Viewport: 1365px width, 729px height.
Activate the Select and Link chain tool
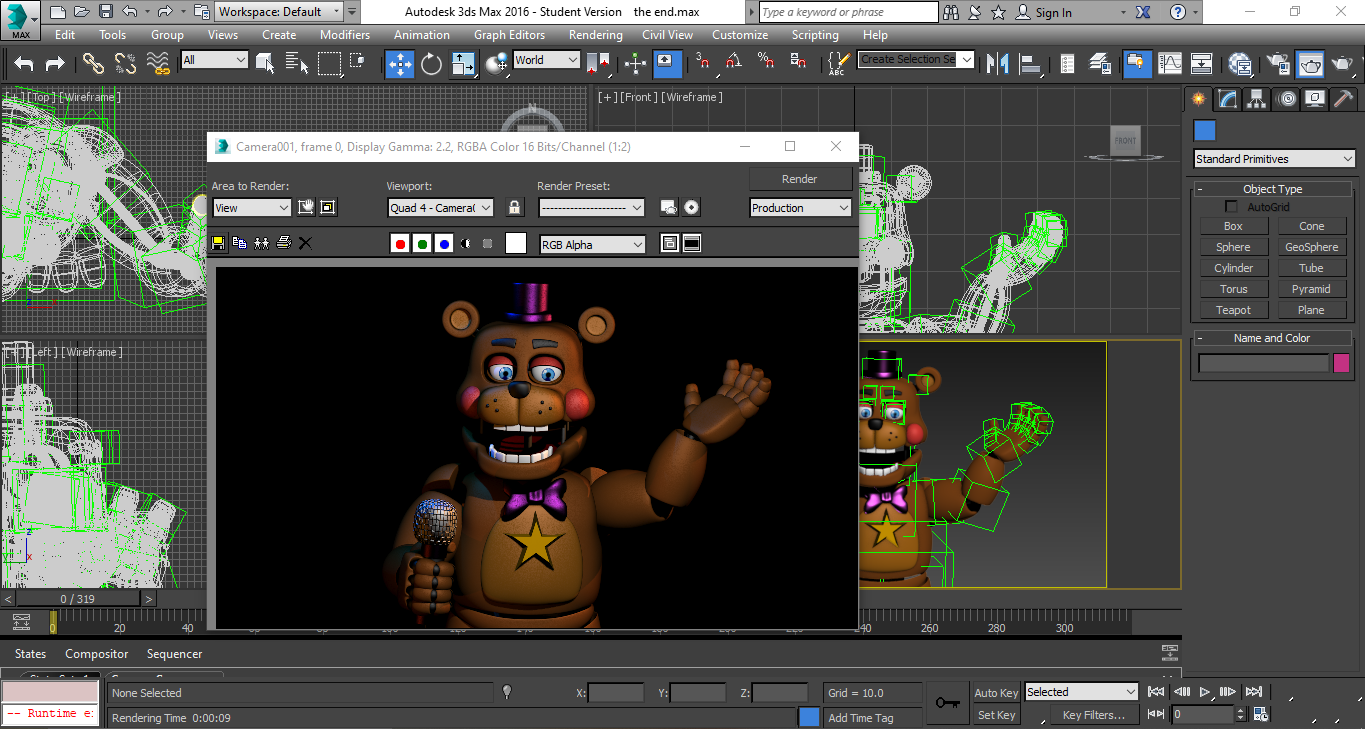click(93, 64)
